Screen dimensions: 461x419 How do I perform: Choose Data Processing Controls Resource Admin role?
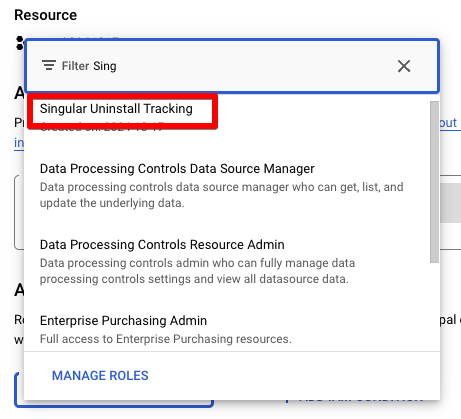point(162,245)
